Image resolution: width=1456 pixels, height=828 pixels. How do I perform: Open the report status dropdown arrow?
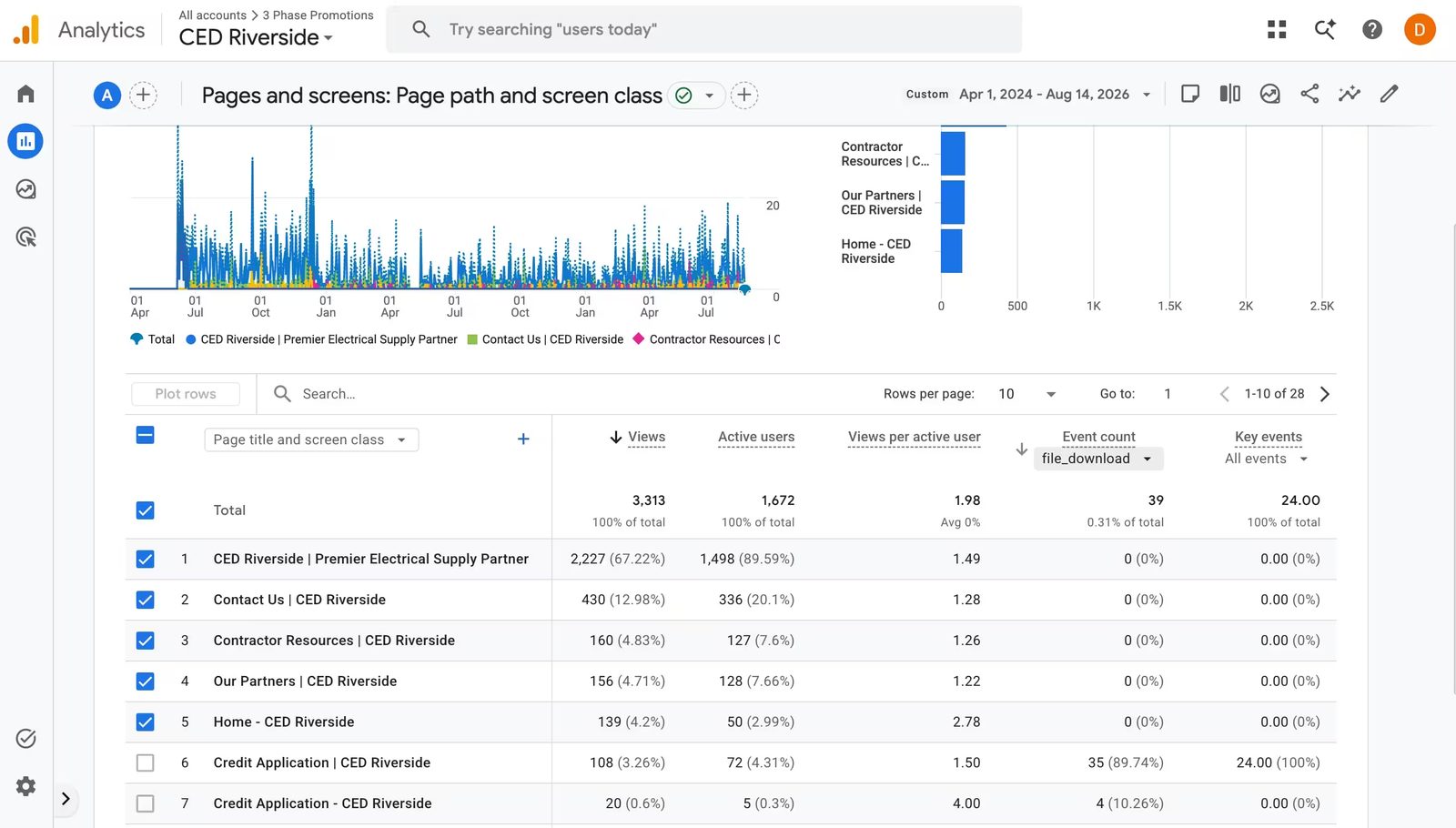click(x=709, y=95)
